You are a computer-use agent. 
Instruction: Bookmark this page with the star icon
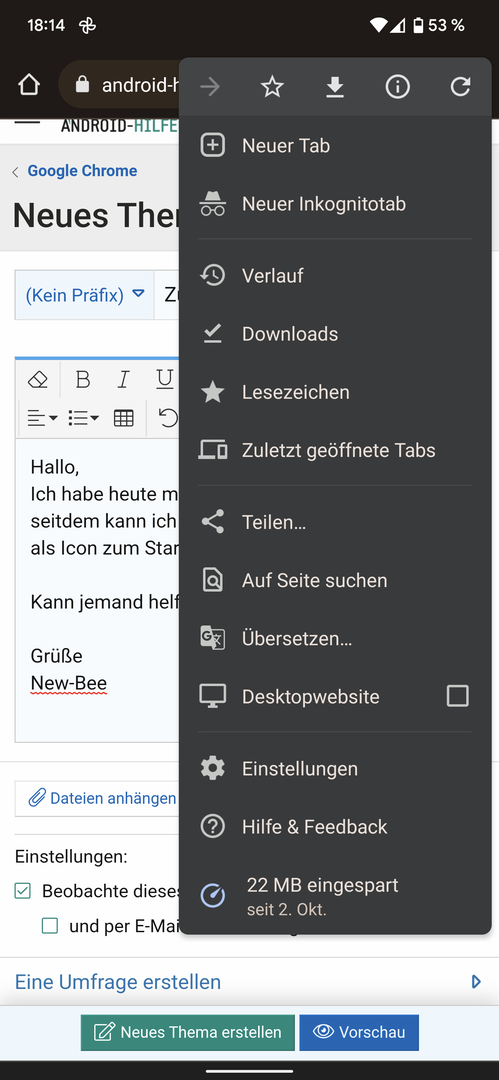click(272, 87)
